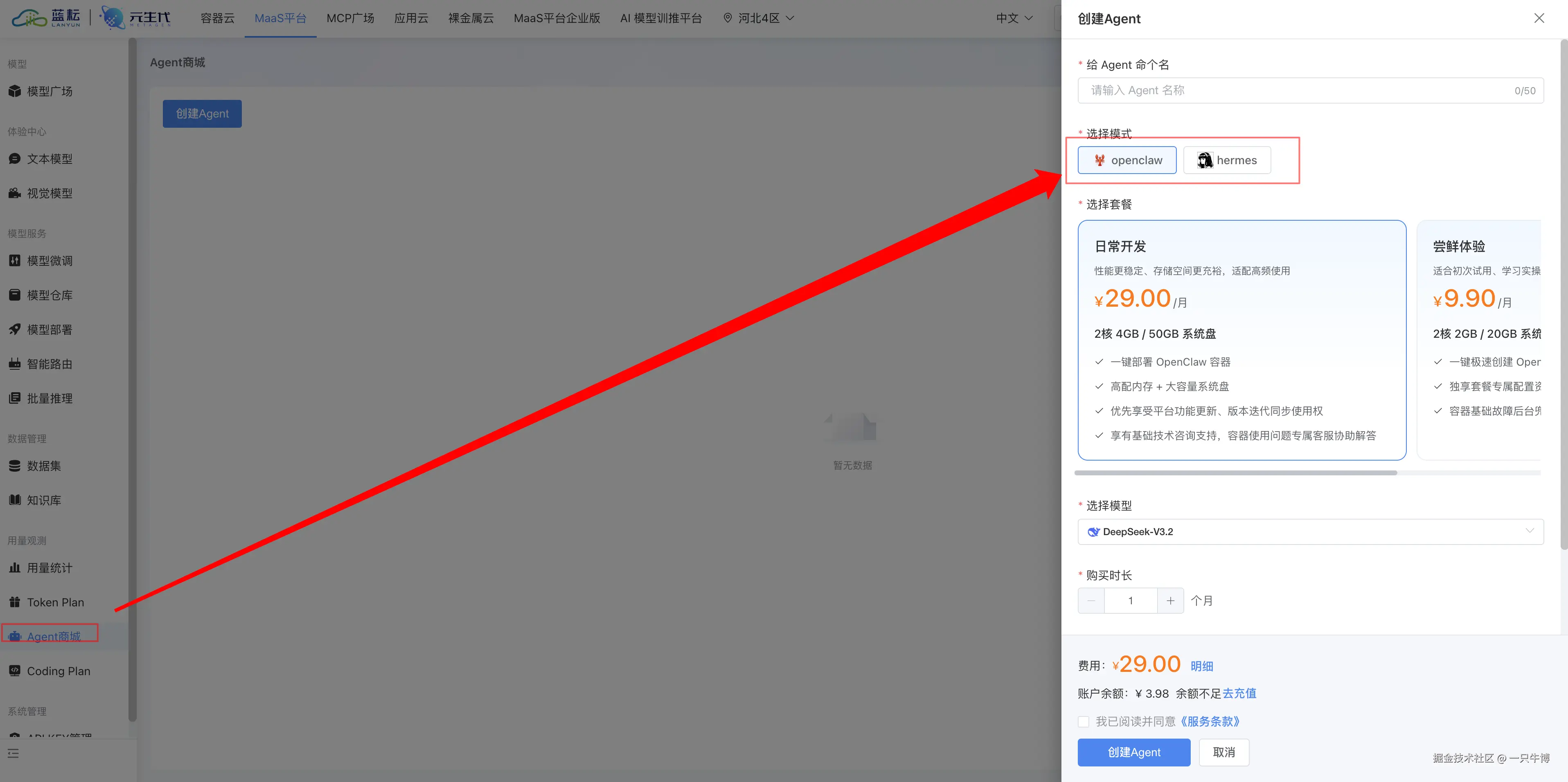Open the DeepSeek-V3.2 model dropdown
Viewport: 1568px width, 782px height.
tap(1310, 532)
